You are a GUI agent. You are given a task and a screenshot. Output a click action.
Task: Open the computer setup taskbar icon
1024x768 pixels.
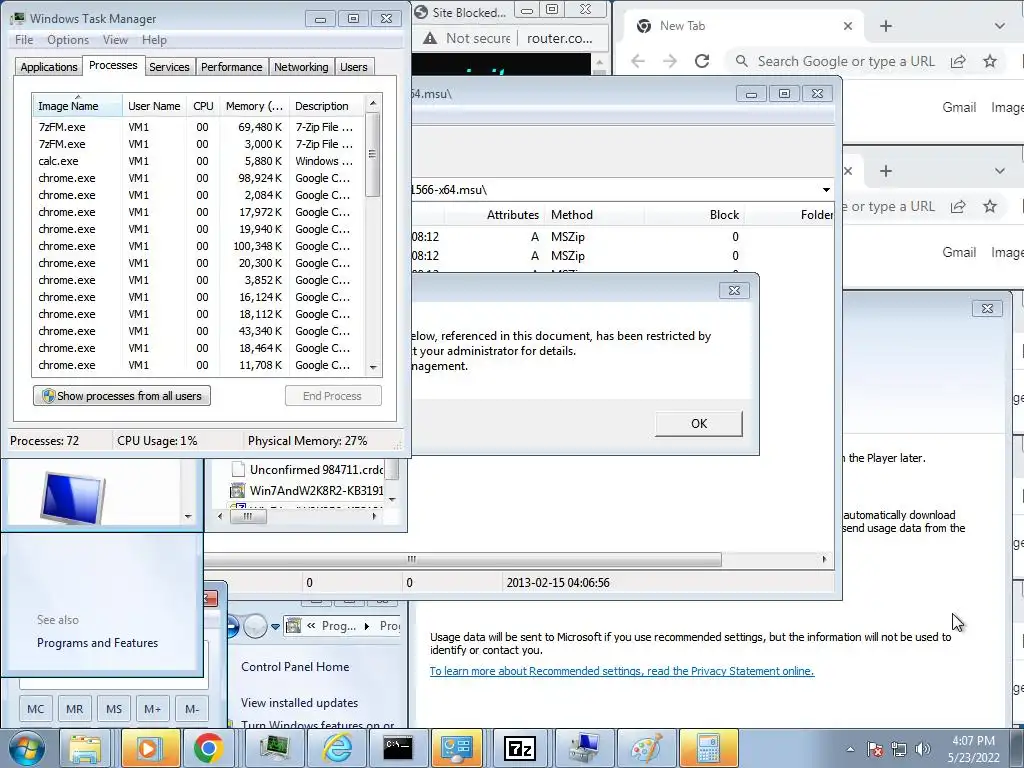[584, 748]
